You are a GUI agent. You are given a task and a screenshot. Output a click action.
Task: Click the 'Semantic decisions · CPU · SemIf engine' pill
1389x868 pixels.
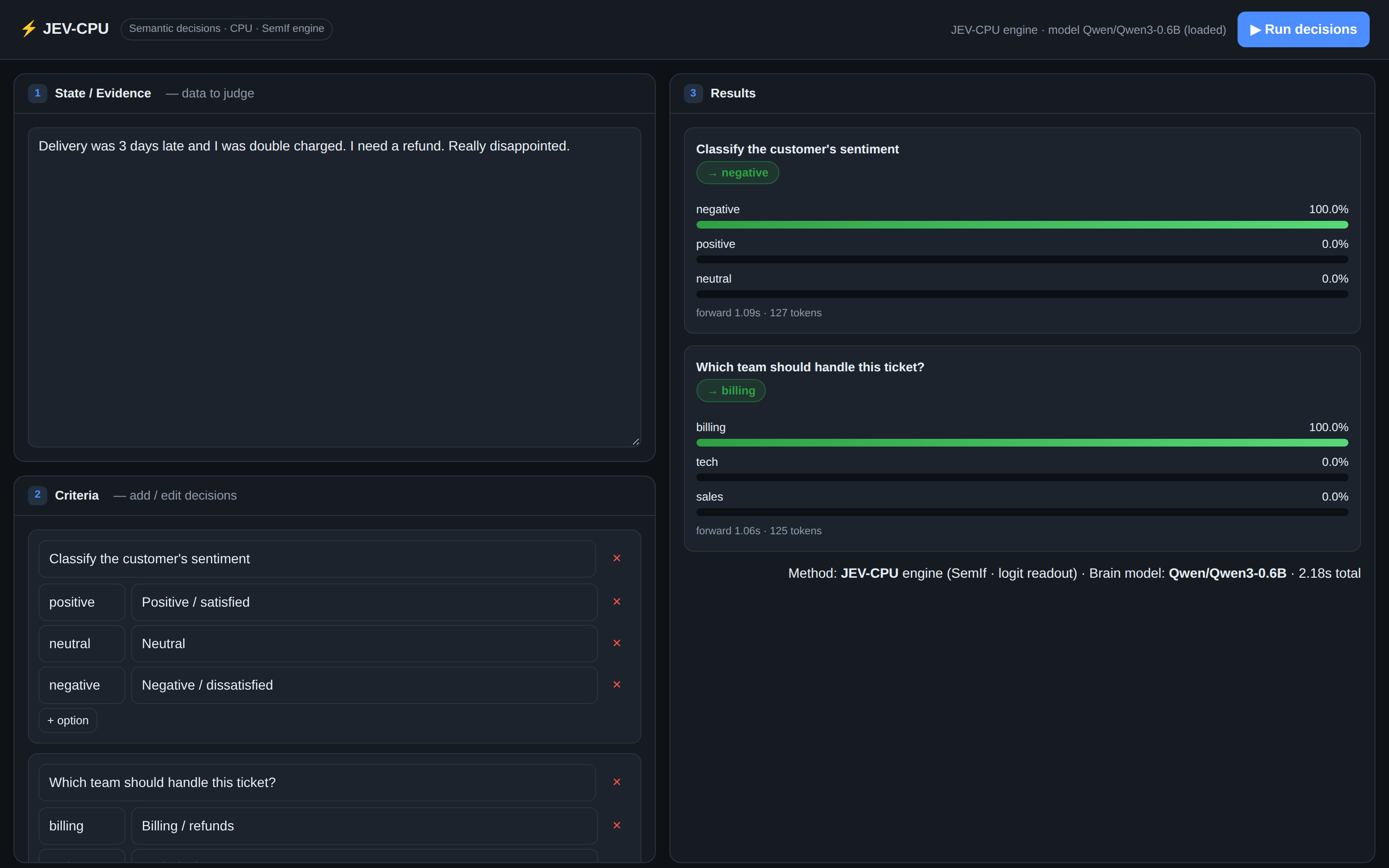[226, 29]
